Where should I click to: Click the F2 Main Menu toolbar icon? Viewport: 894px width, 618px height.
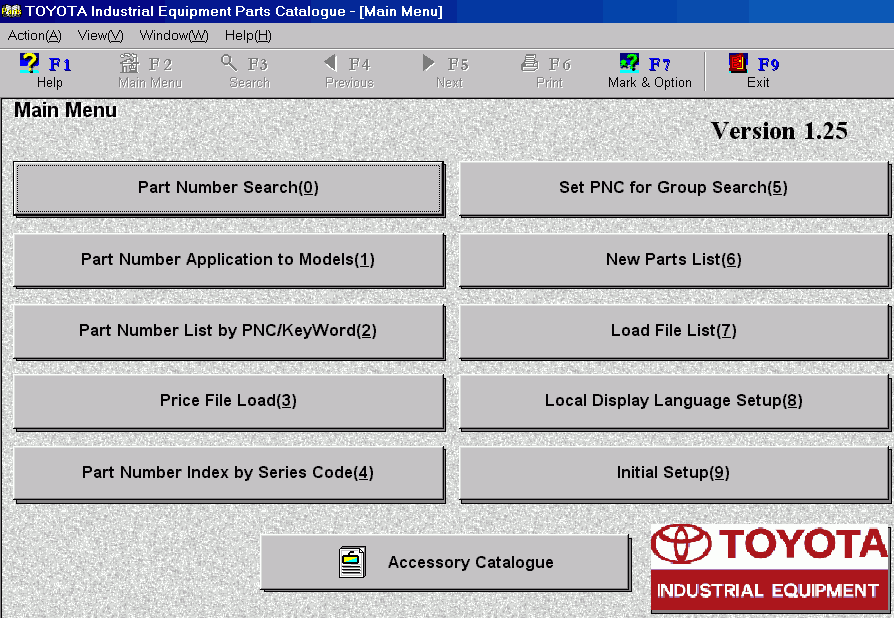pyautogui.click(x=129, y=63)
